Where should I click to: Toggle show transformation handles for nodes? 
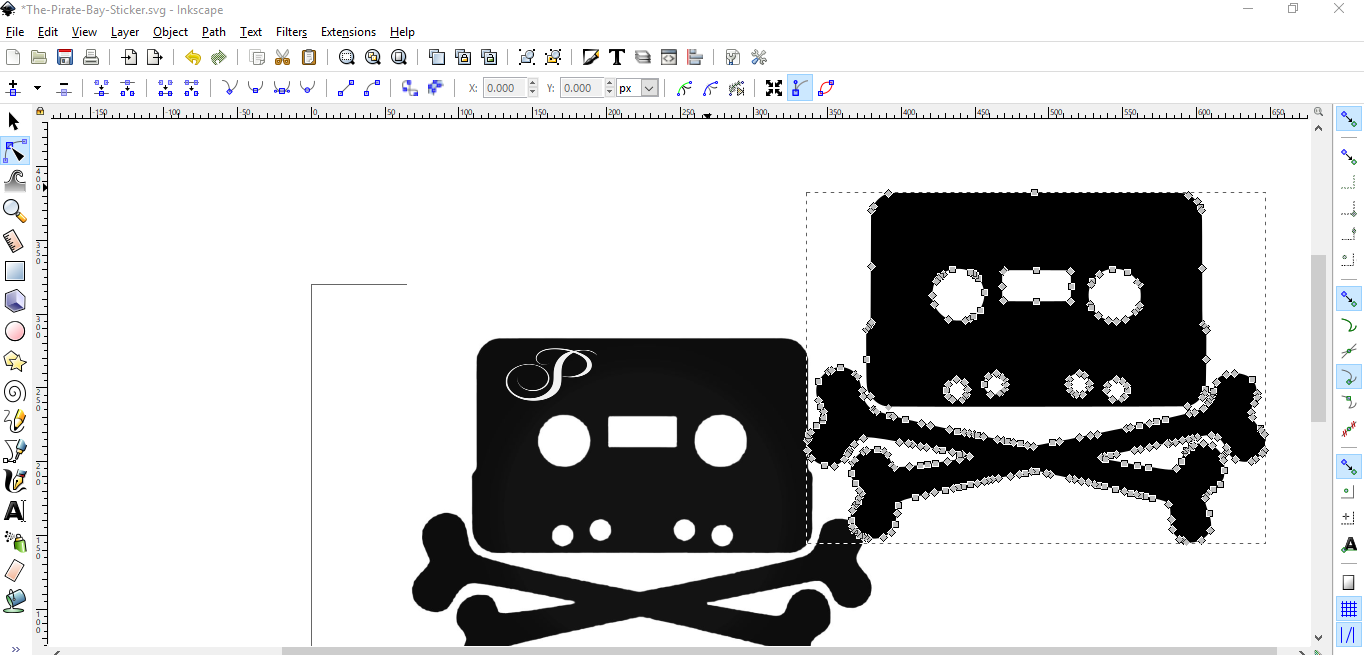tap(773, 88)
